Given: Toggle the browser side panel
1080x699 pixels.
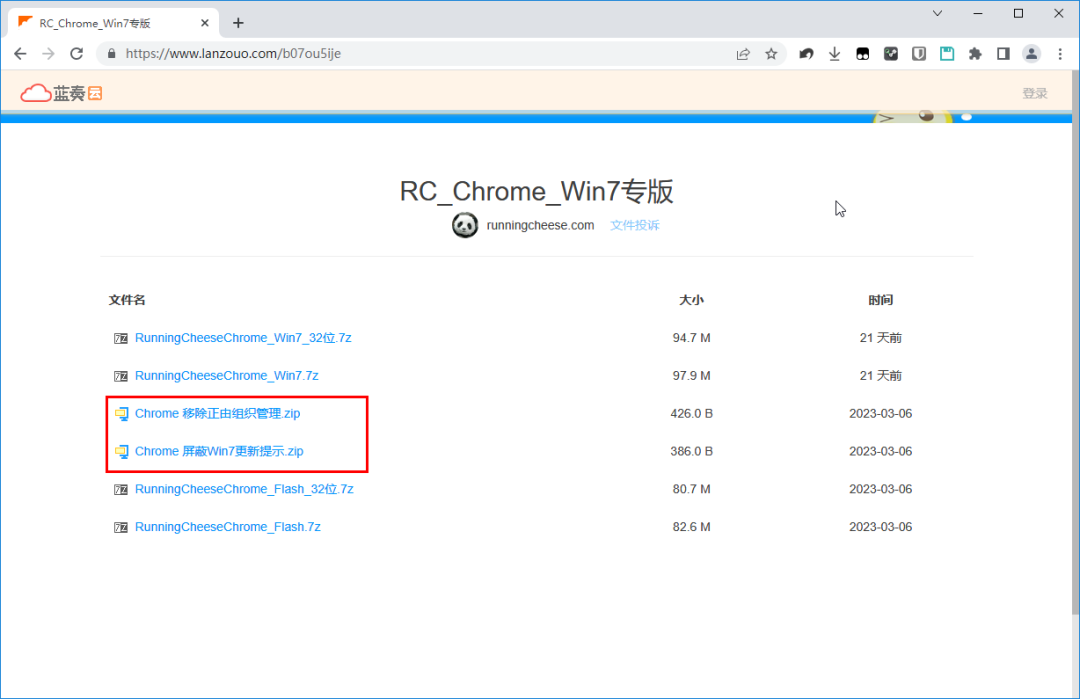Looking at the screenshot, I should (1003, 54).
